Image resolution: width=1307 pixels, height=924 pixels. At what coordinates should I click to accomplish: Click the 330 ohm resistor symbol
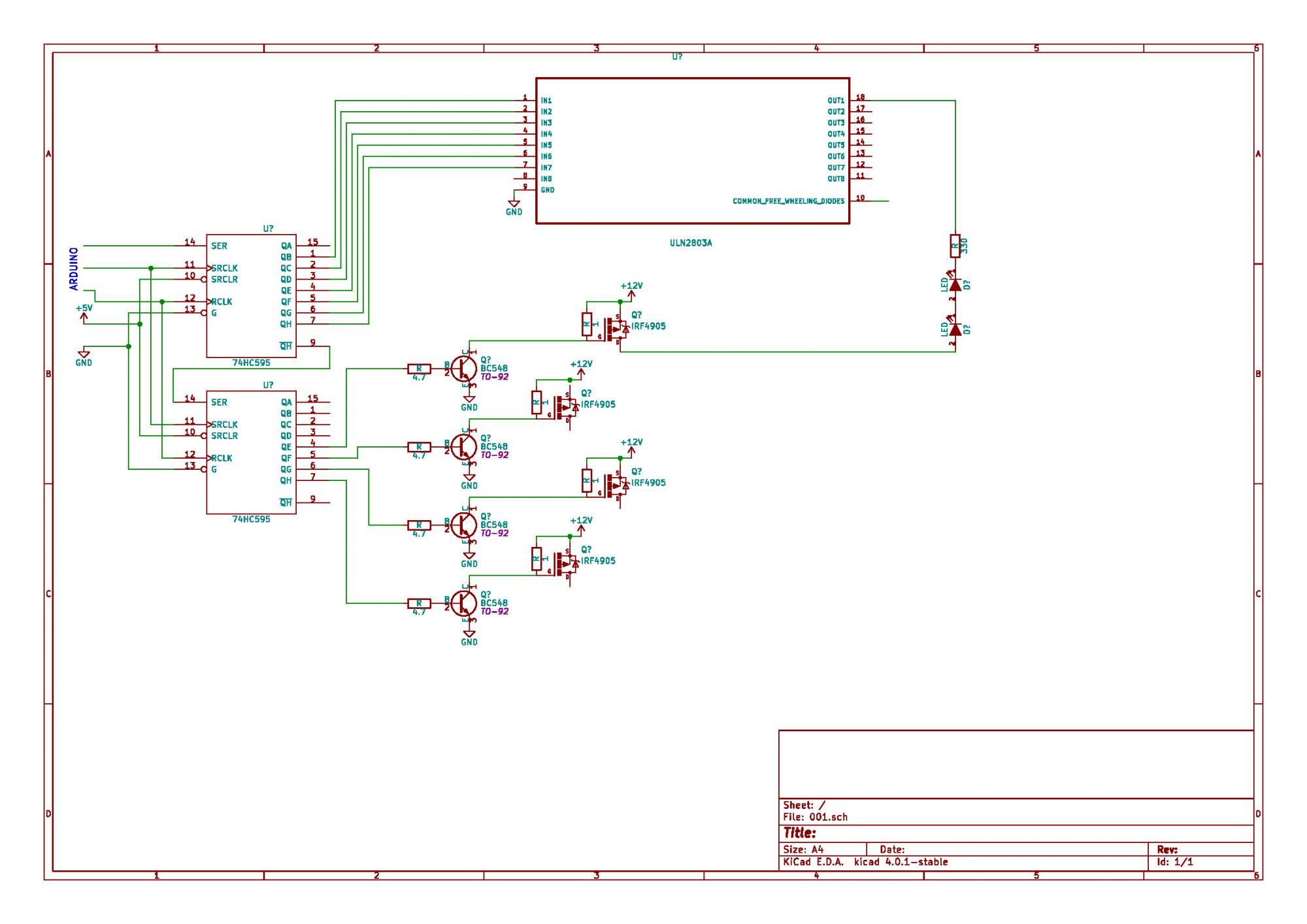(x=955, y=246)
